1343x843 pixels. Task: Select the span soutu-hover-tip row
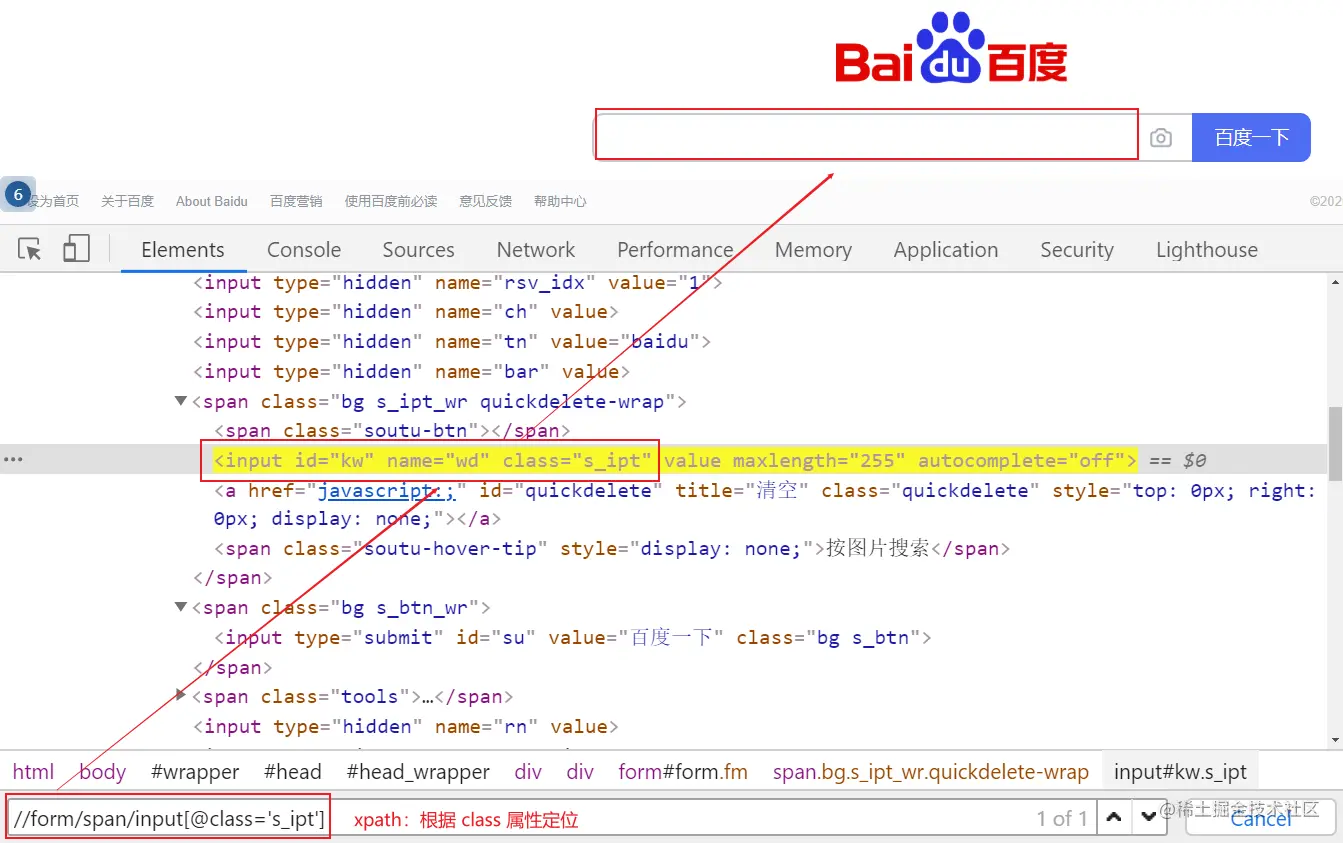(x=612, y=548)
